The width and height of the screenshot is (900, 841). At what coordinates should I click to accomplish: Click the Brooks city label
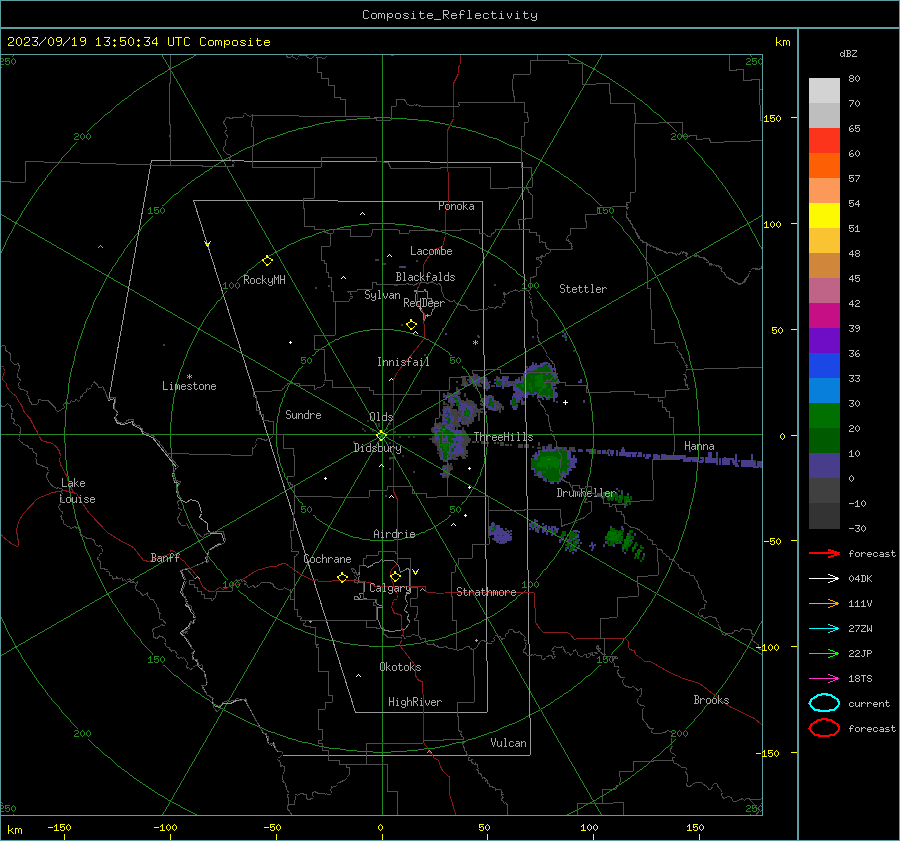coord(711,700)
